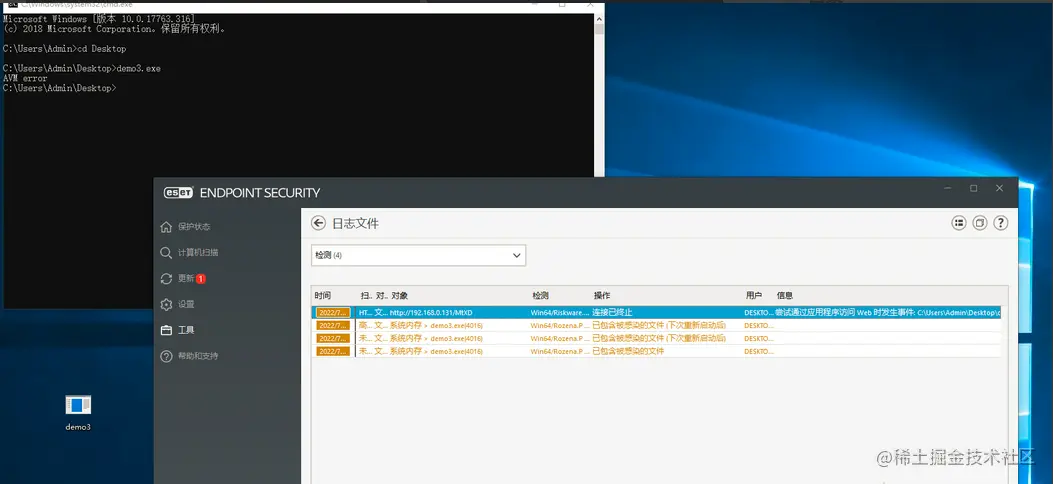Click the 连接已终止 action cell
The image size is (1053, 484).
pyautogui.click(x=612, y=312)
